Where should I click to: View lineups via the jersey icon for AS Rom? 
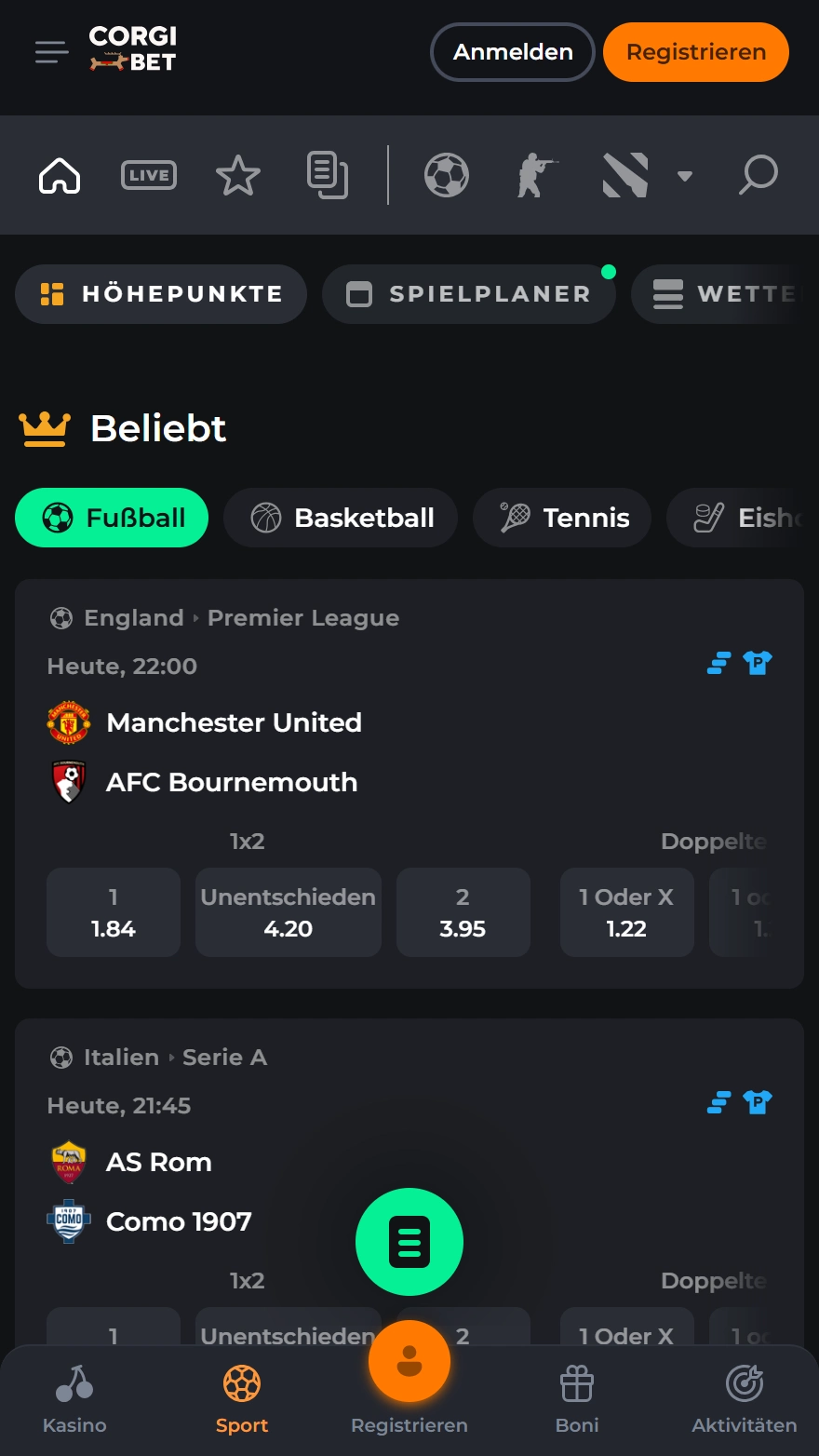point(757,1102)
